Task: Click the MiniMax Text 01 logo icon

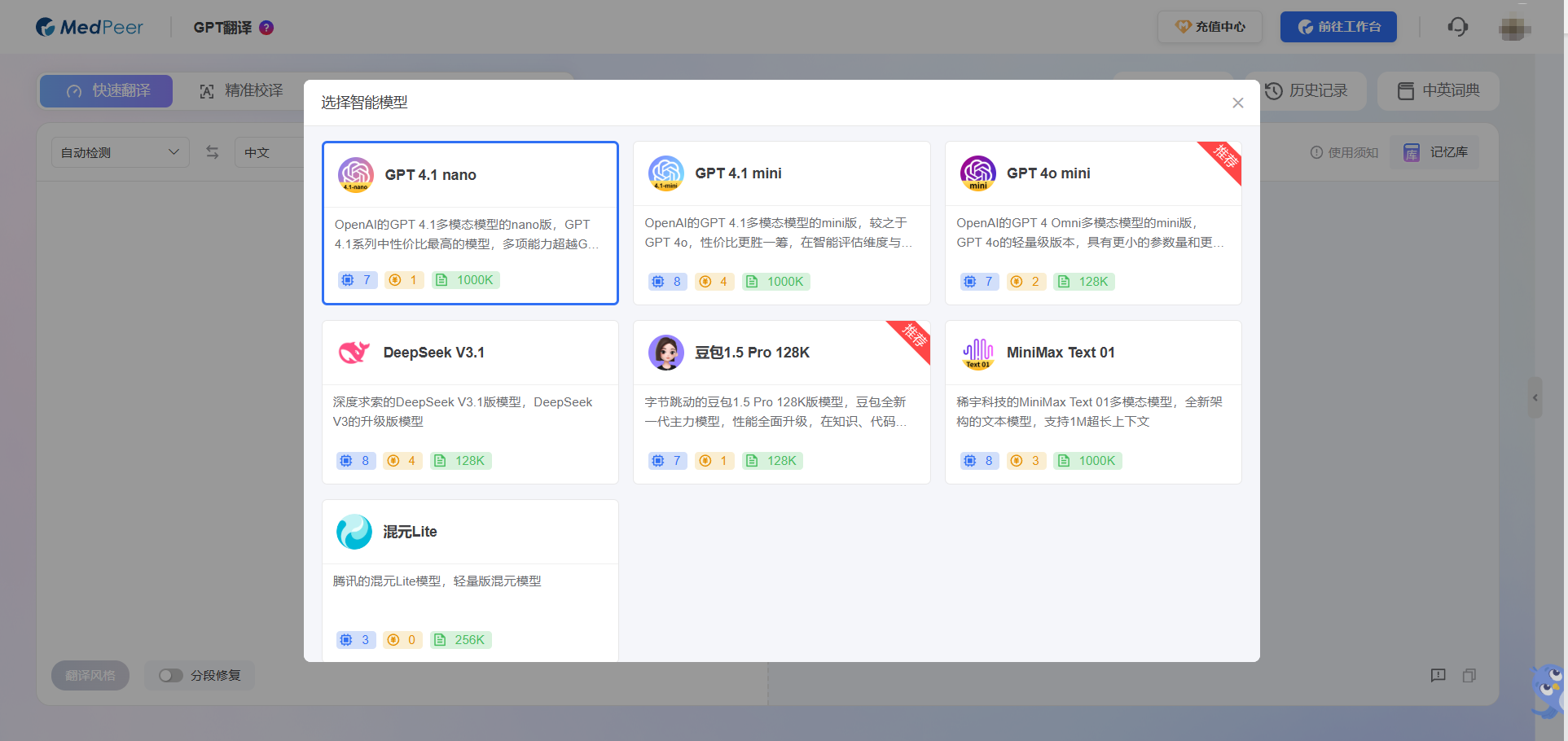Action: [978, 353]
